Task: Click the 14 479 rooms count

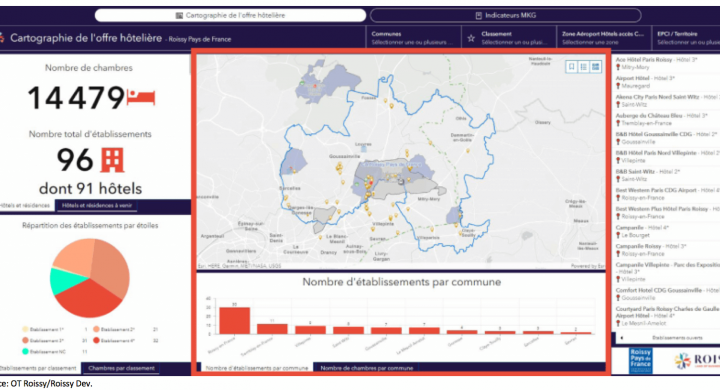Action: tap(76, 98)
